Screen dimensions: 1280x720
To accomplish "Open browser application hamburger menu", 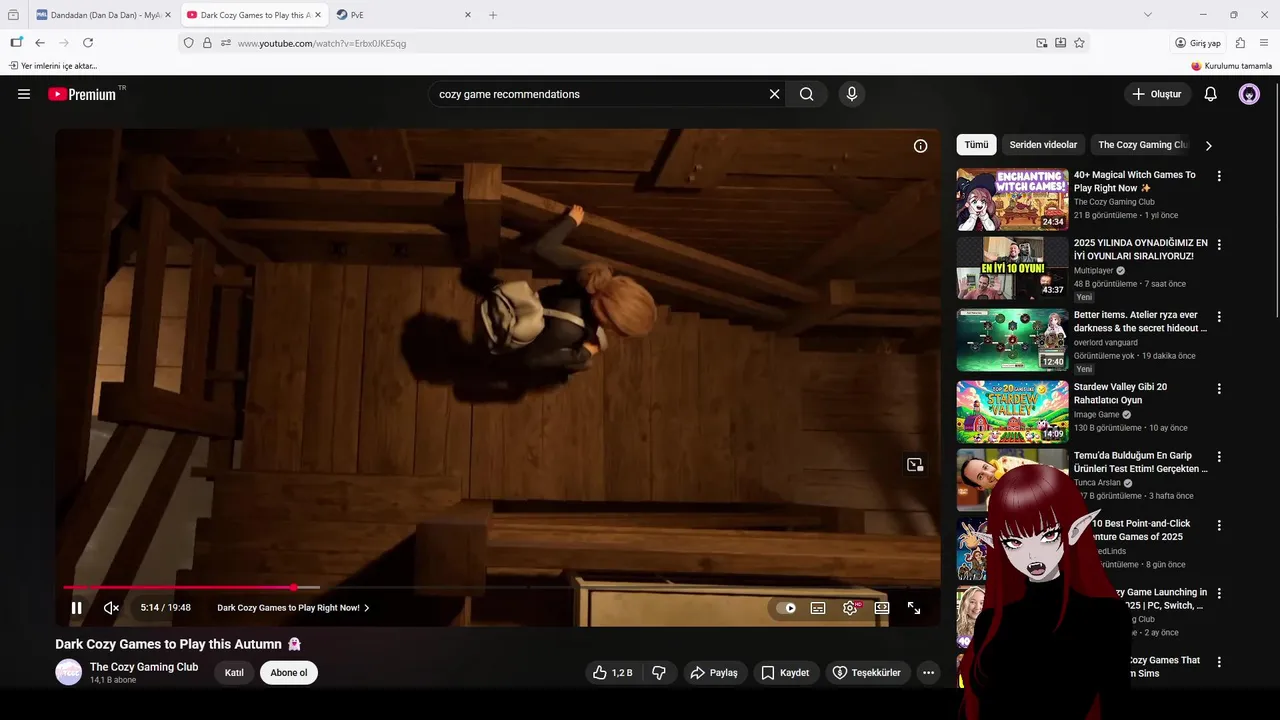I will click(1265, 43).
